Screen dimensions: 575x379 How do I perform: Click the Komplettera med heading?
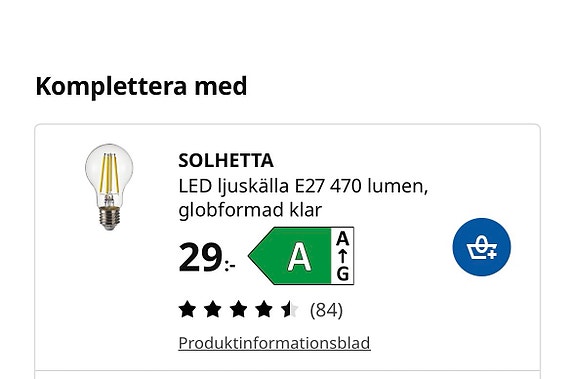[141, 87]
